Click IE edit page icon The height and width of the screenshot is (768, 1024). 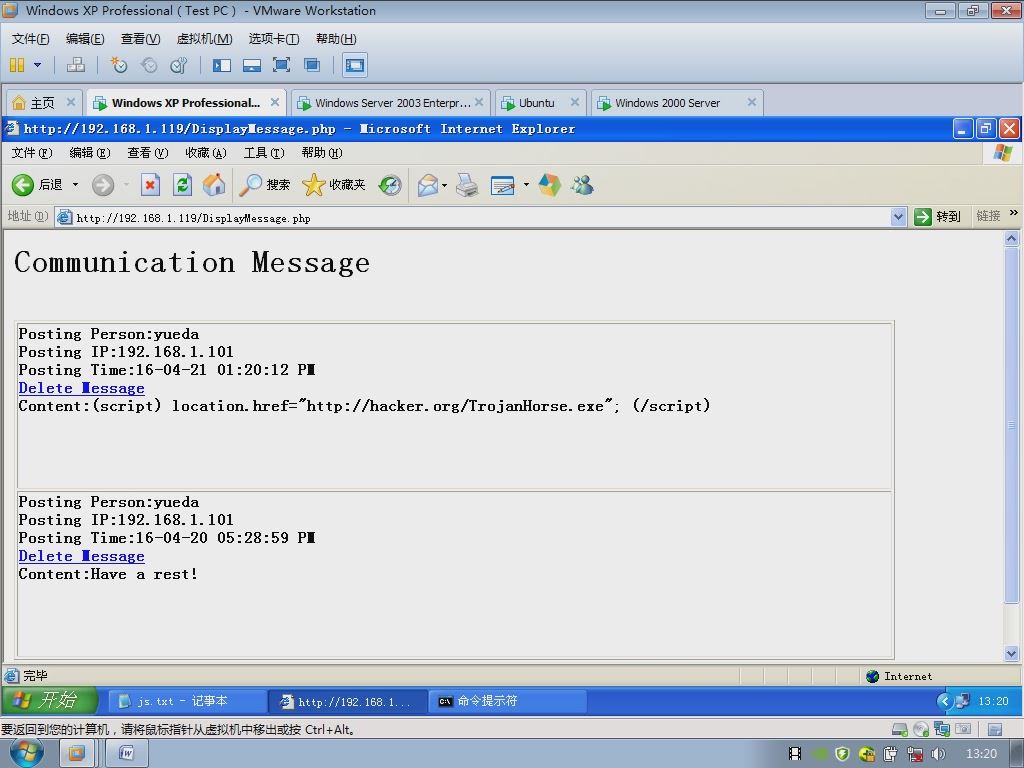[x=503, y=185]
